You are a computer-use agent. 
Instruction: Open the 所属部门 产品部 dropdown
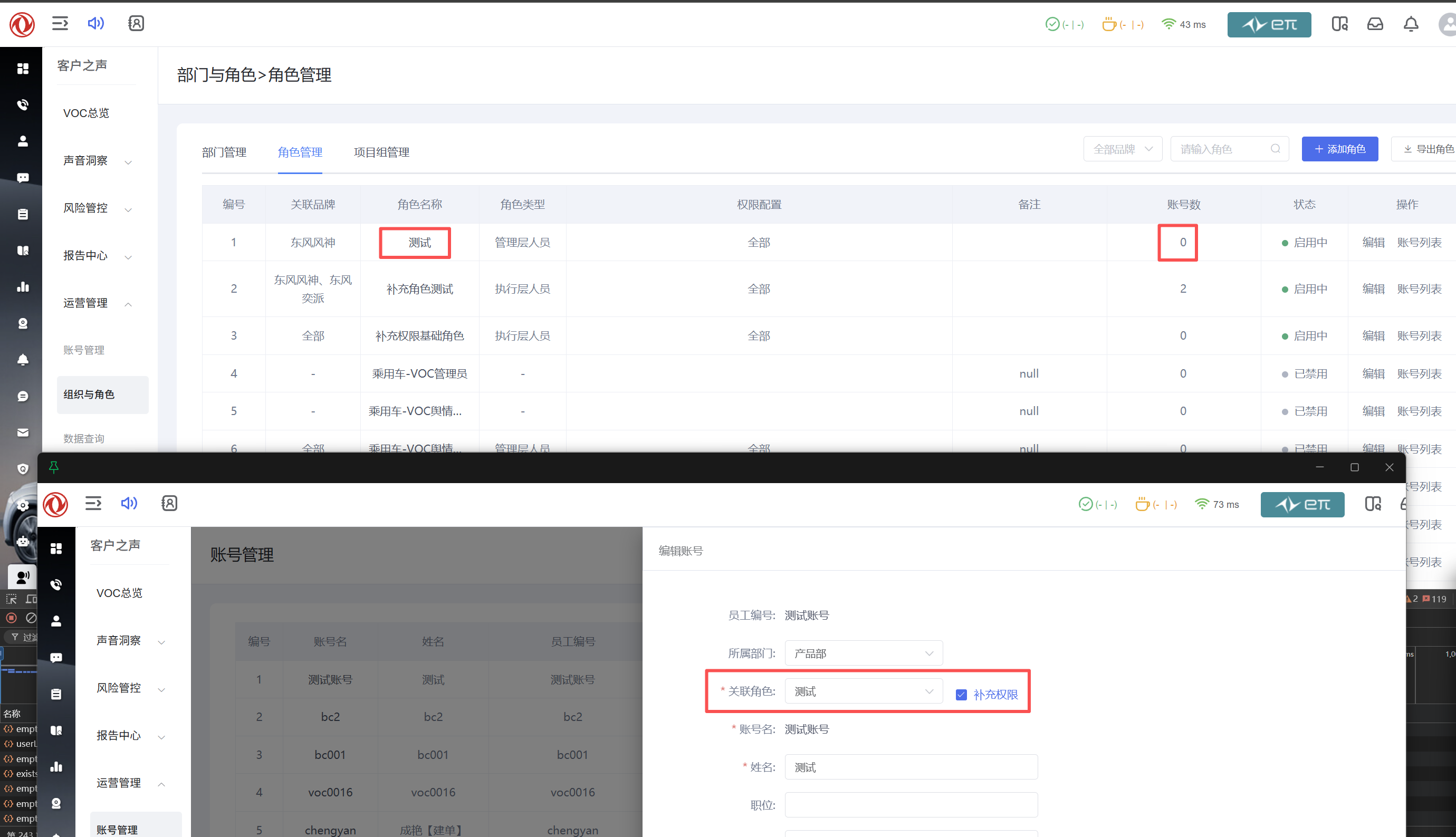point(863,653)
